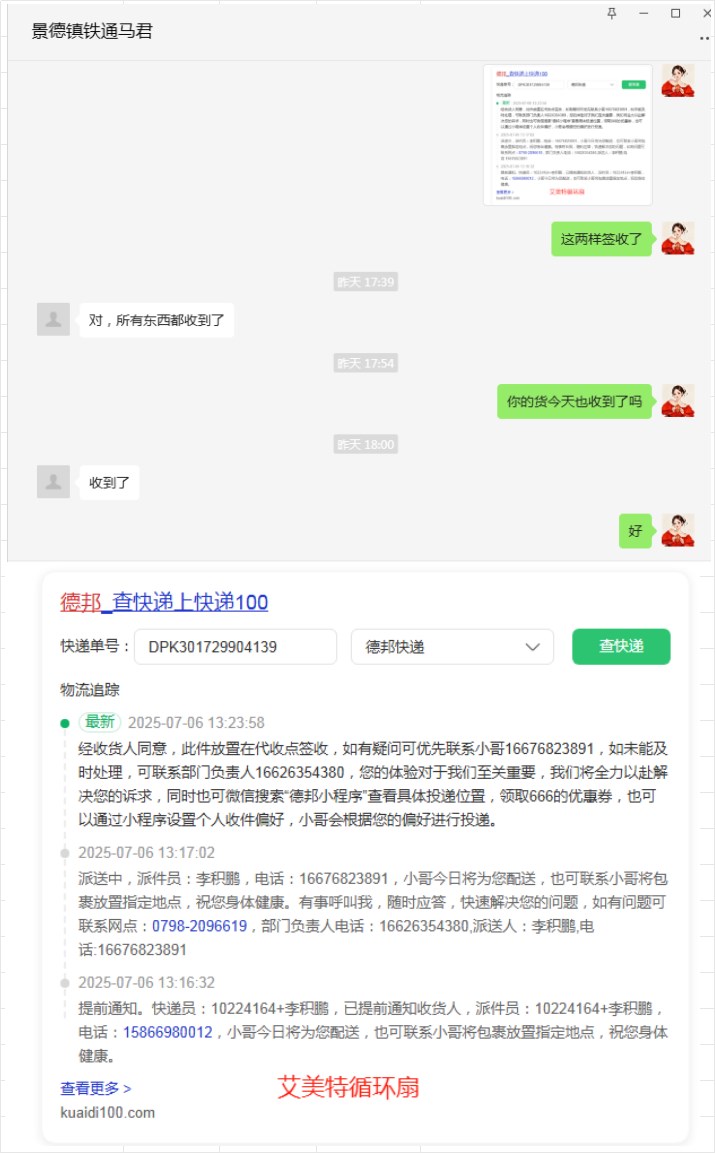The width and height of the screenshot is (715, 1153).
Task: Pin the chat window on top
Action: (x=612, y=13)
